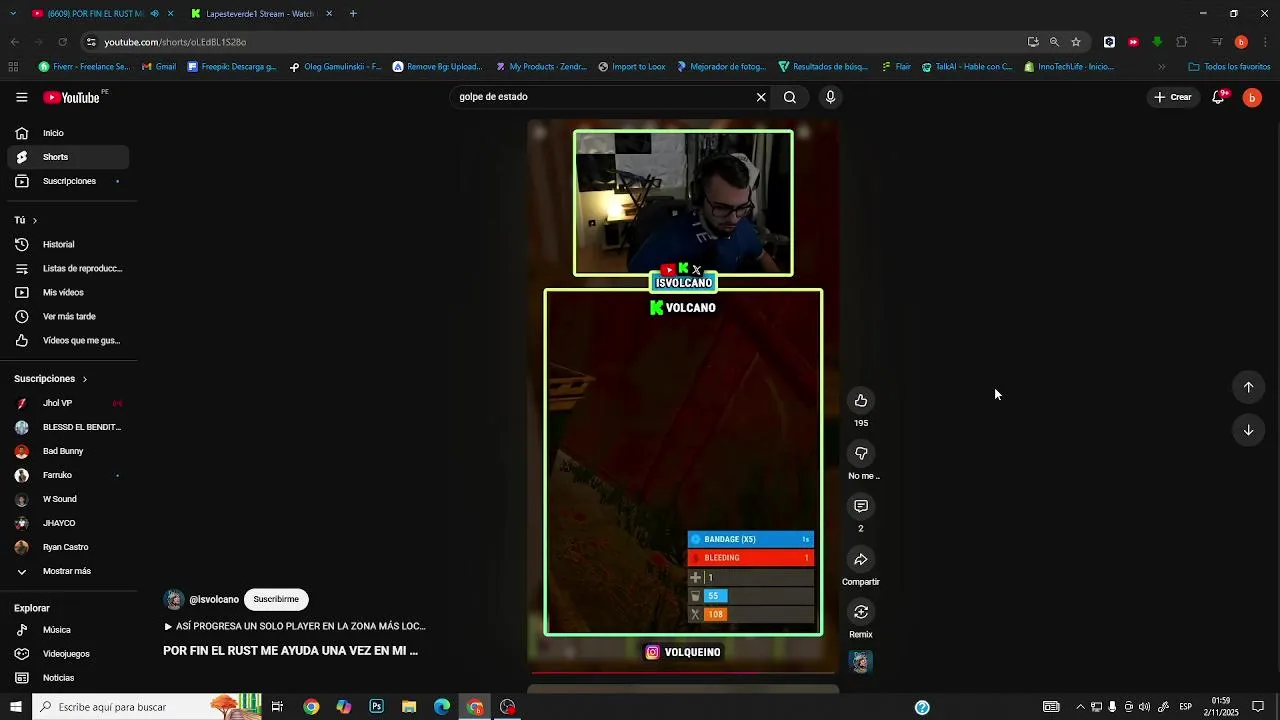Go to the YouTube logo home link
The image size is (1280, 720).
click(72, 97)
